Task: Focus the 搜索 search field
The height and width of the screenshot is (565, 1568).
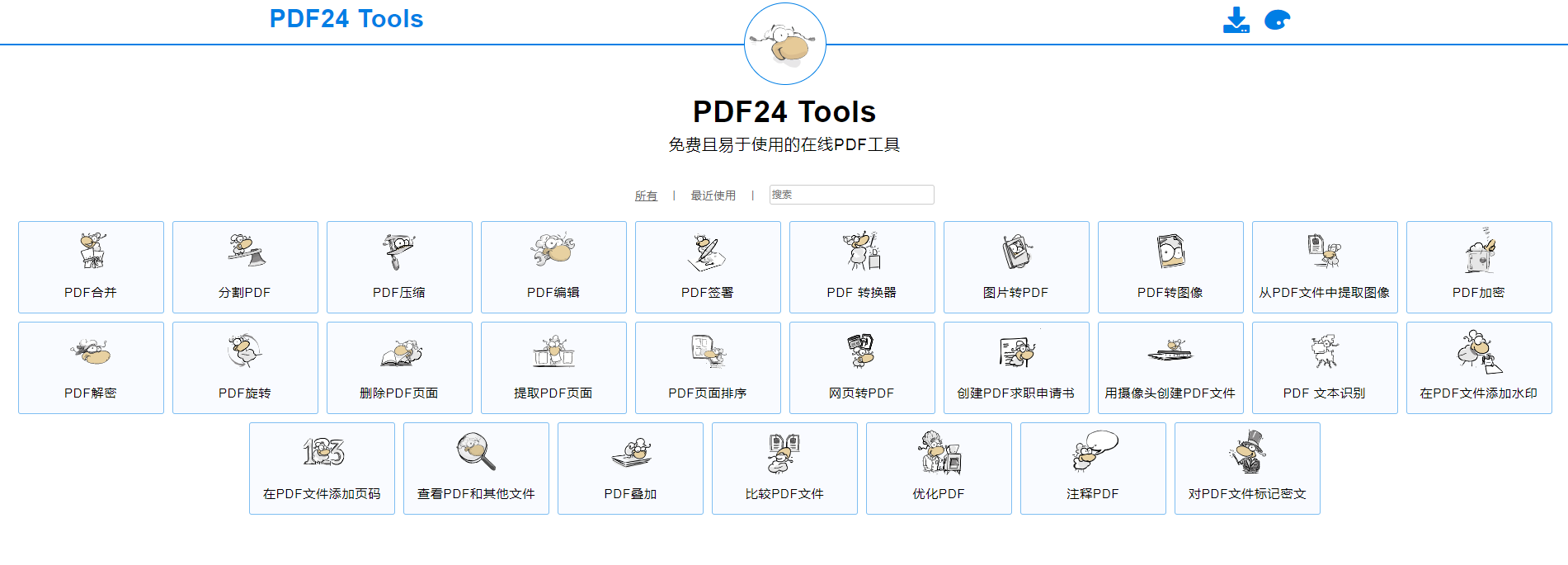Action: (x=851, y=195)
